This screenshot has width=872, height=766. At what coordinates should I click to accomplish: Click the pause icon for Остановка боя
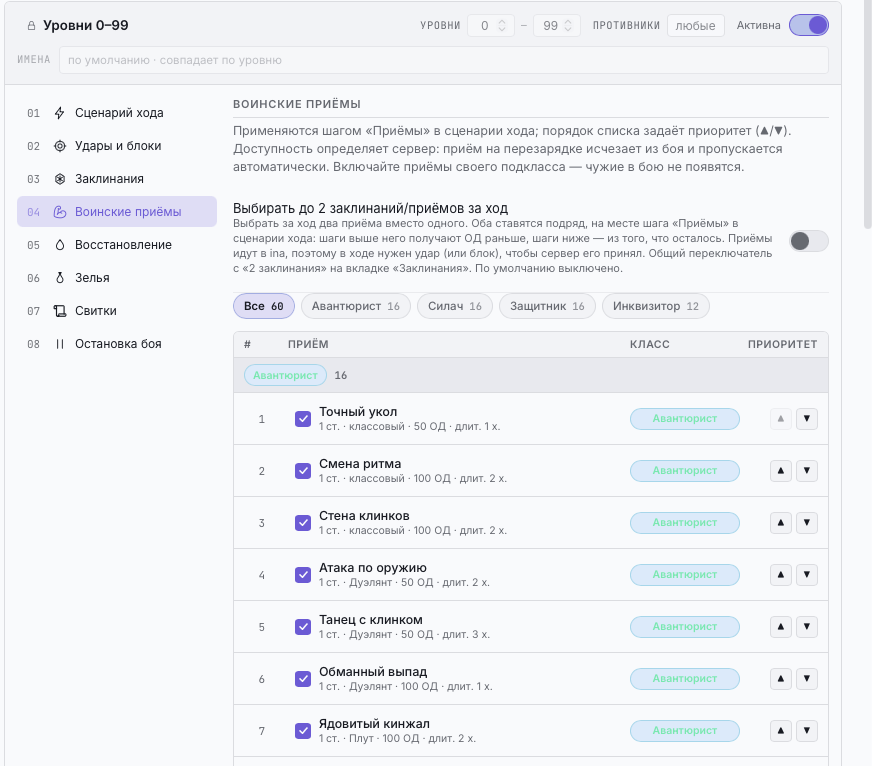click(60, 344)
